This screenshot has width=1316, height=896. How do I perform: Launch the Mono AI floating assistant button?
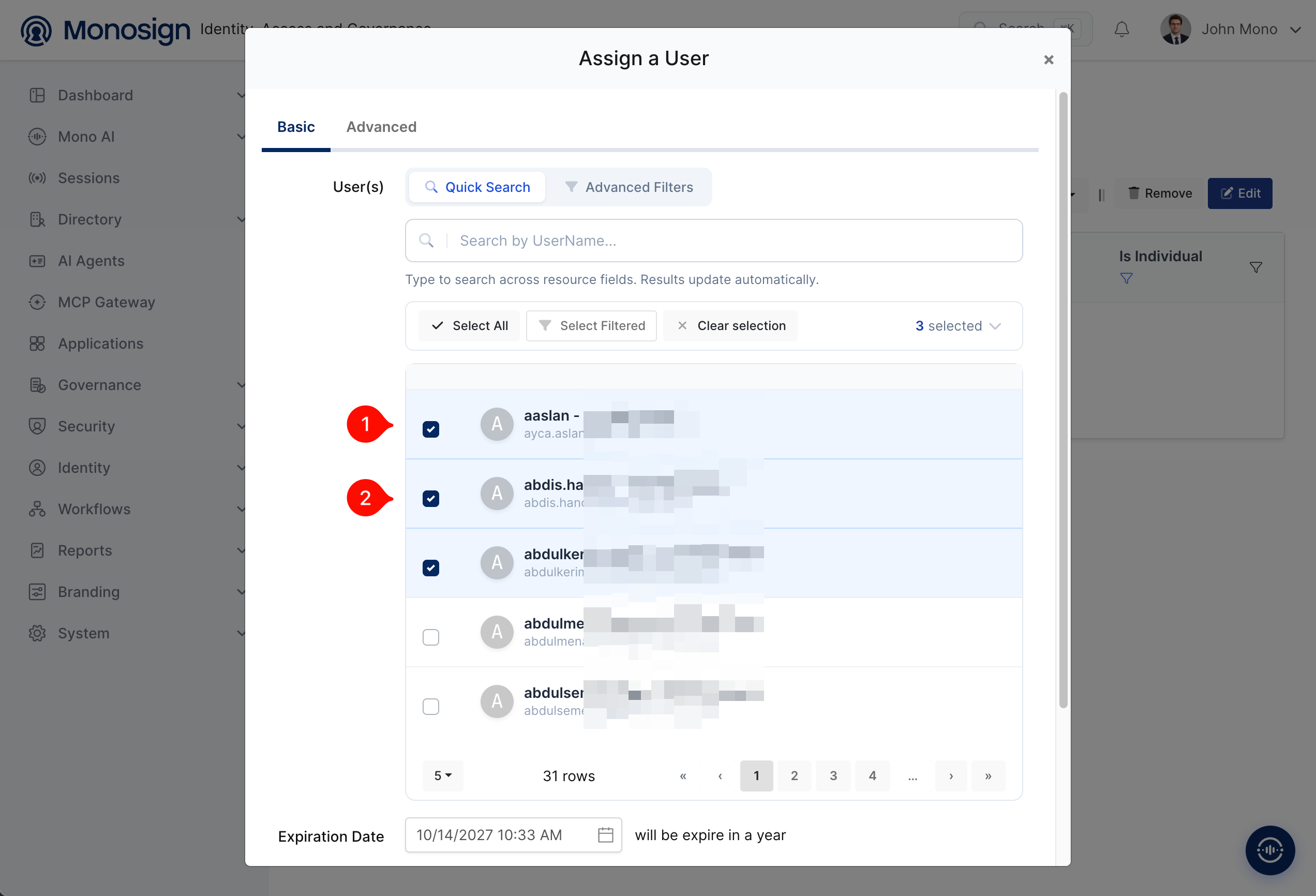click(1270, 849)
